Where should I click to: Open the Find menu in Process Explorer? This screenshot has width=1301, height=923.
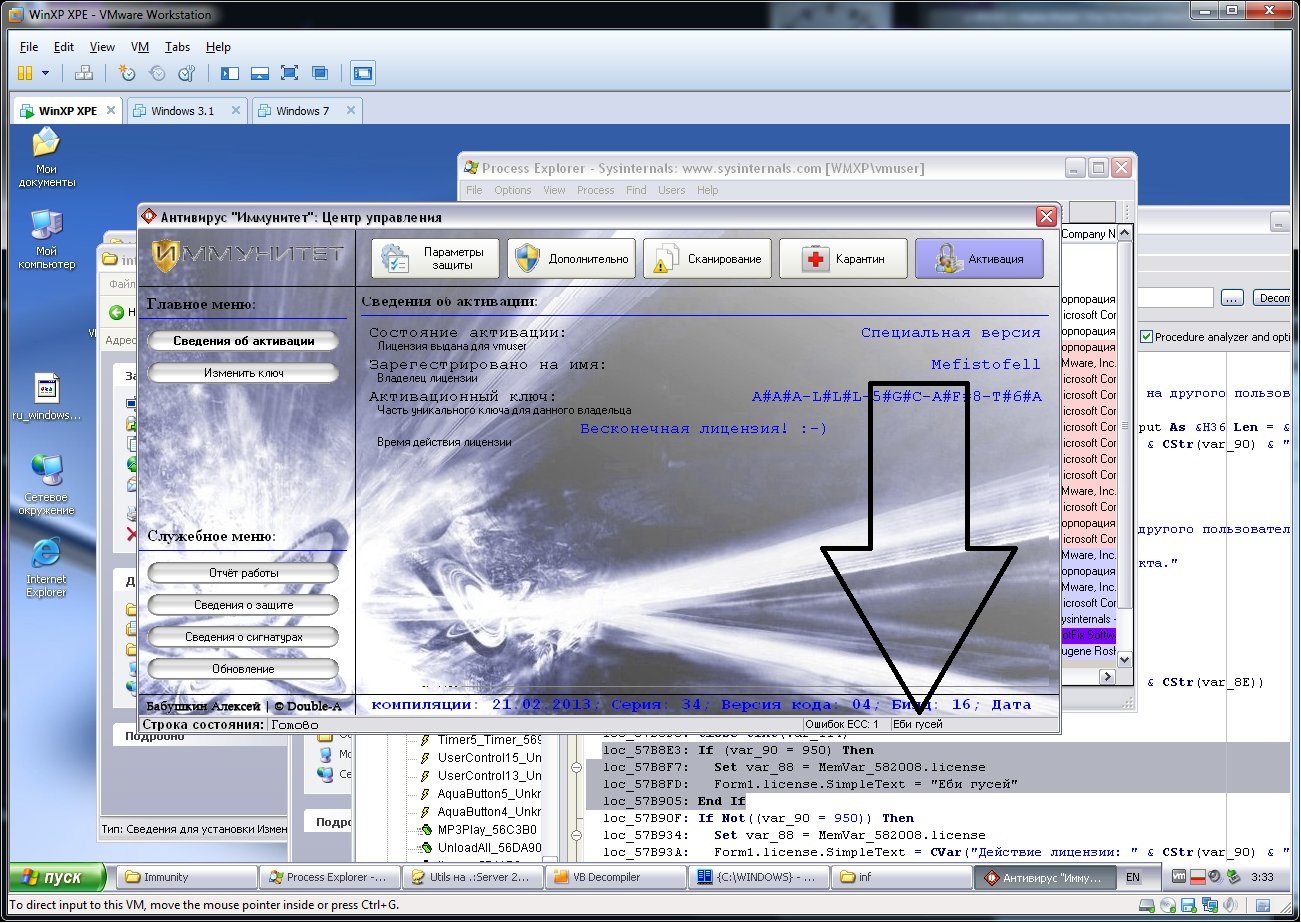(x=636, y=190)
